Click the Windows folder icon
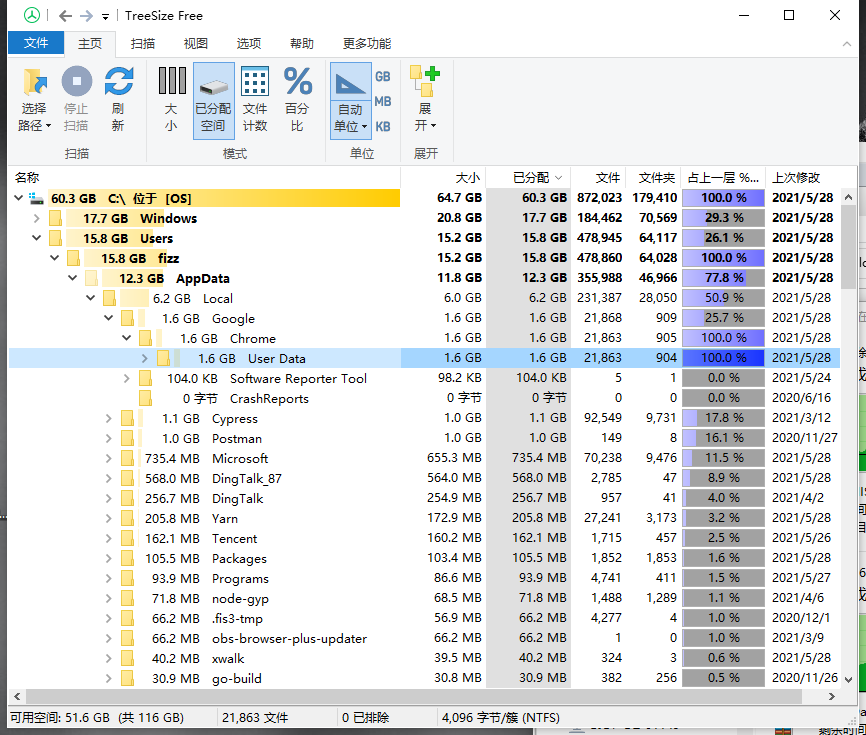866x735 pixels. pyautogui.click(x=55, y=218)
